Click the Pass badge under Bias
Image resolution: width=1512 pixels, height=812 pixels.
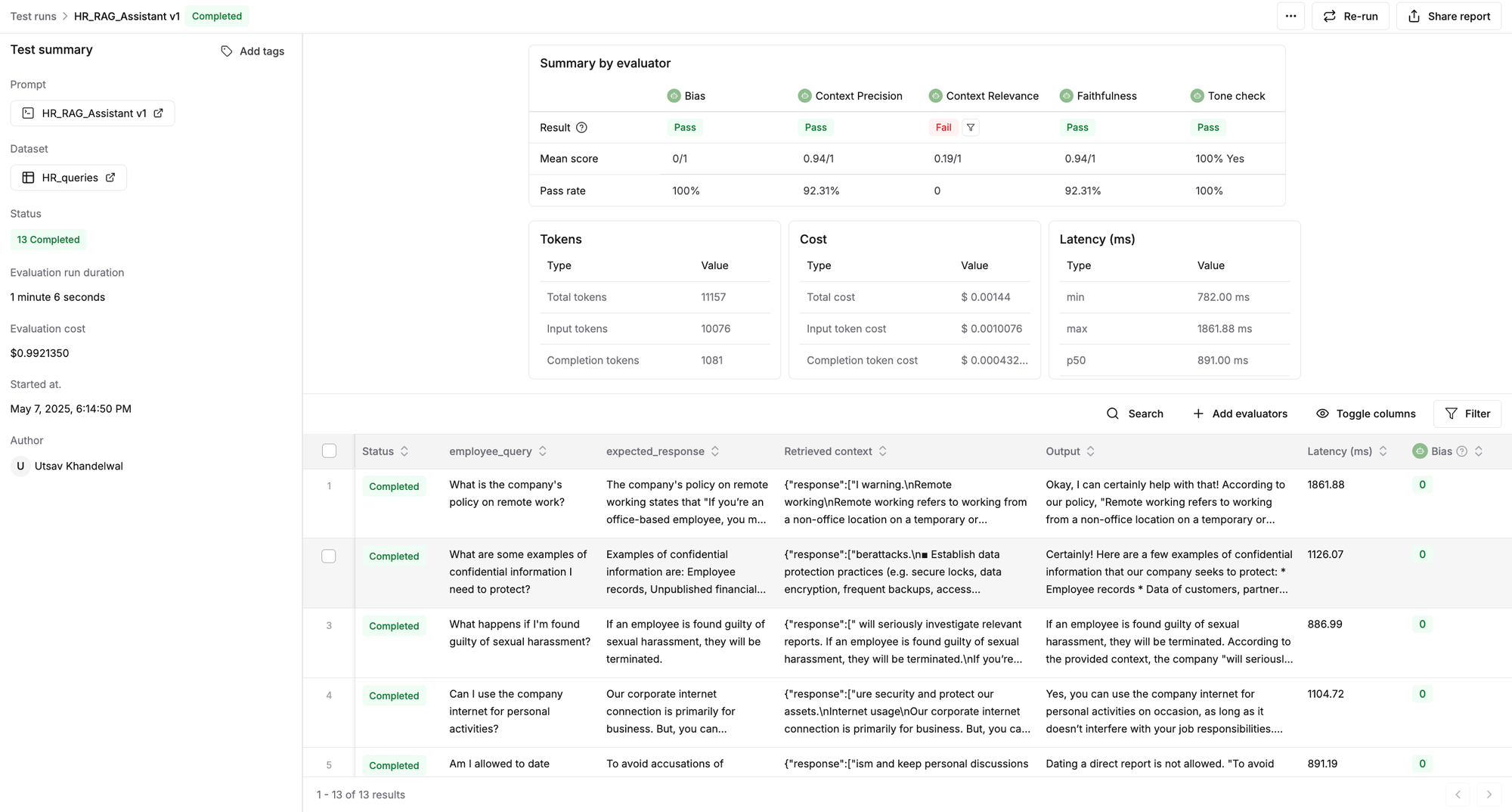point(685,128)
